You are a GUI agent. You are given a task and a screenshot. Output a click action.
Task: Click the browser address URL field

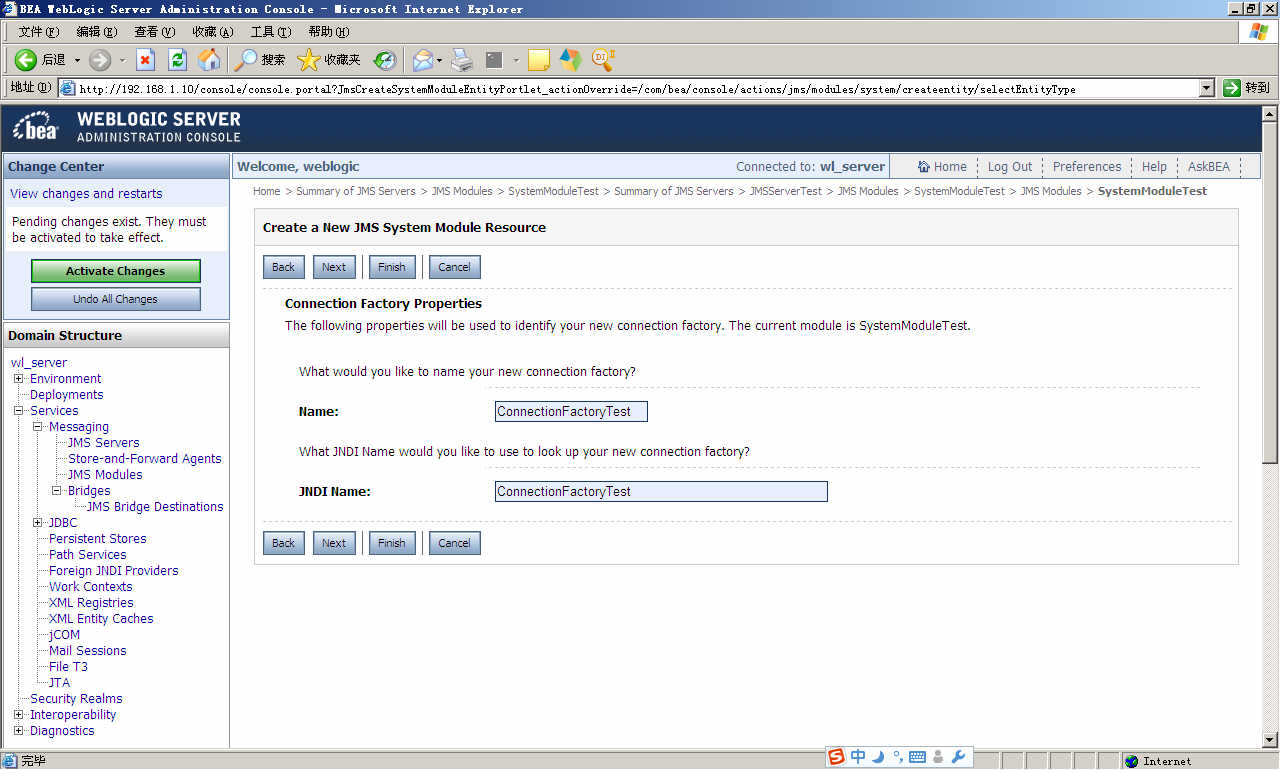[638, 88]
